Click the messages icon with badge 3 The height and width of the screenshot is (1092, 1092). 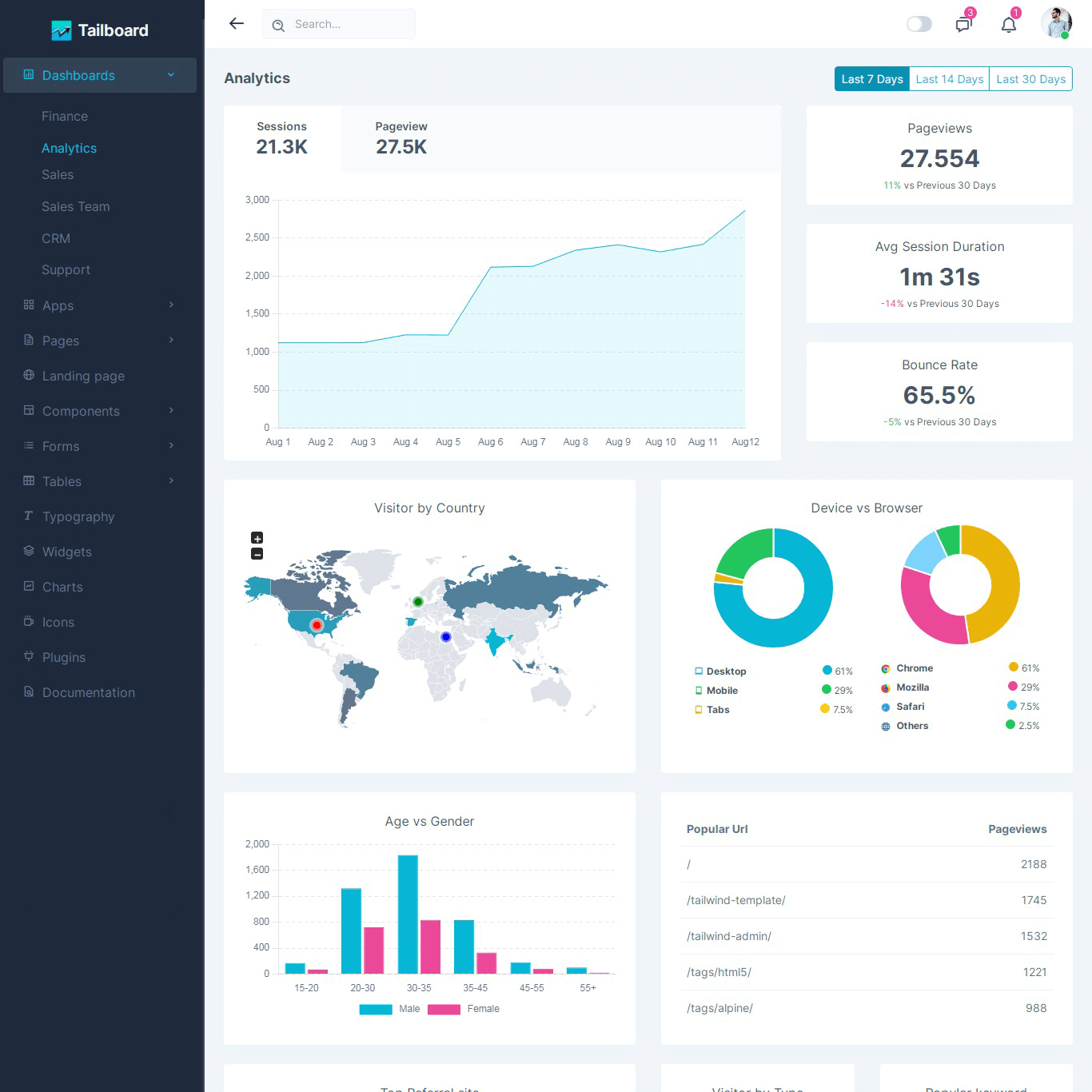[962, 24]
